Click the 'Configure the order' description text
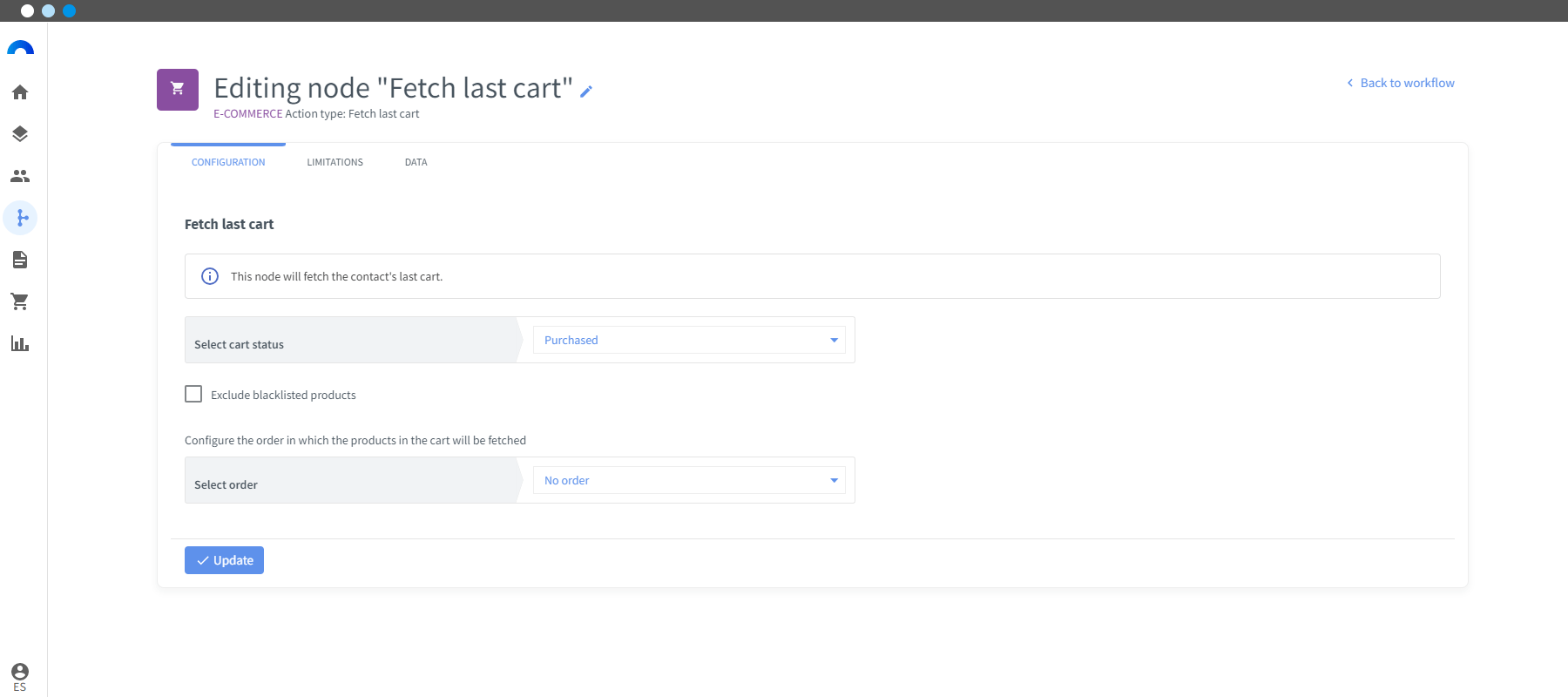The image size is (1568, 697). point(355,440)
